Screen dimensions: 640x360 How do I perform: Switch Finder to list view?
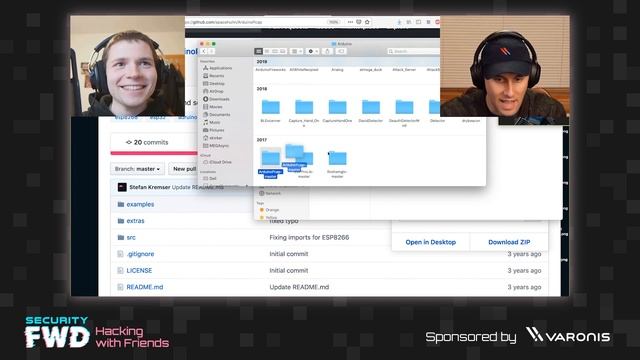[267, 51]
